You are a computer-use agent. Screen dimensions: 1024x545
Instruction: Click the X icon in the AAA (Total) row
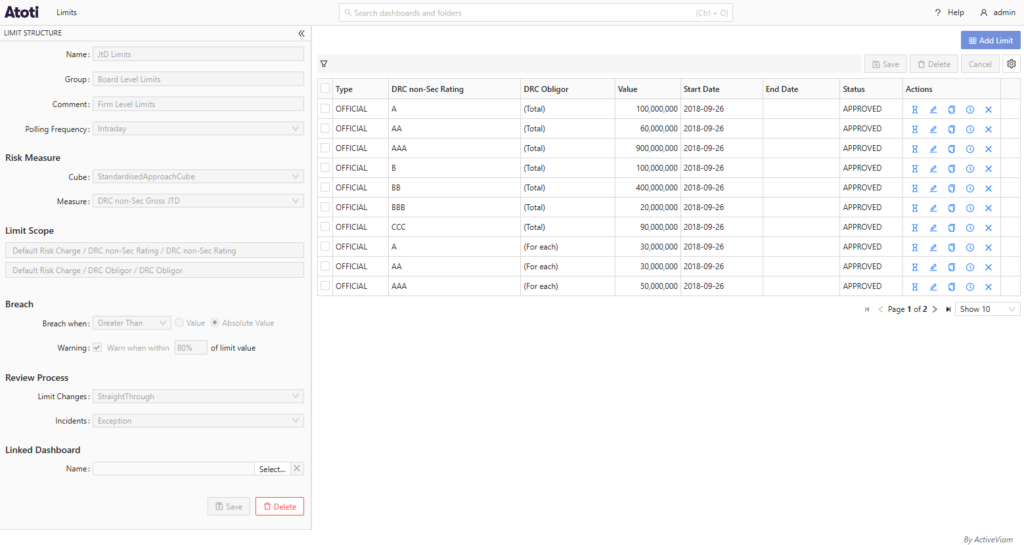(988, 149)
